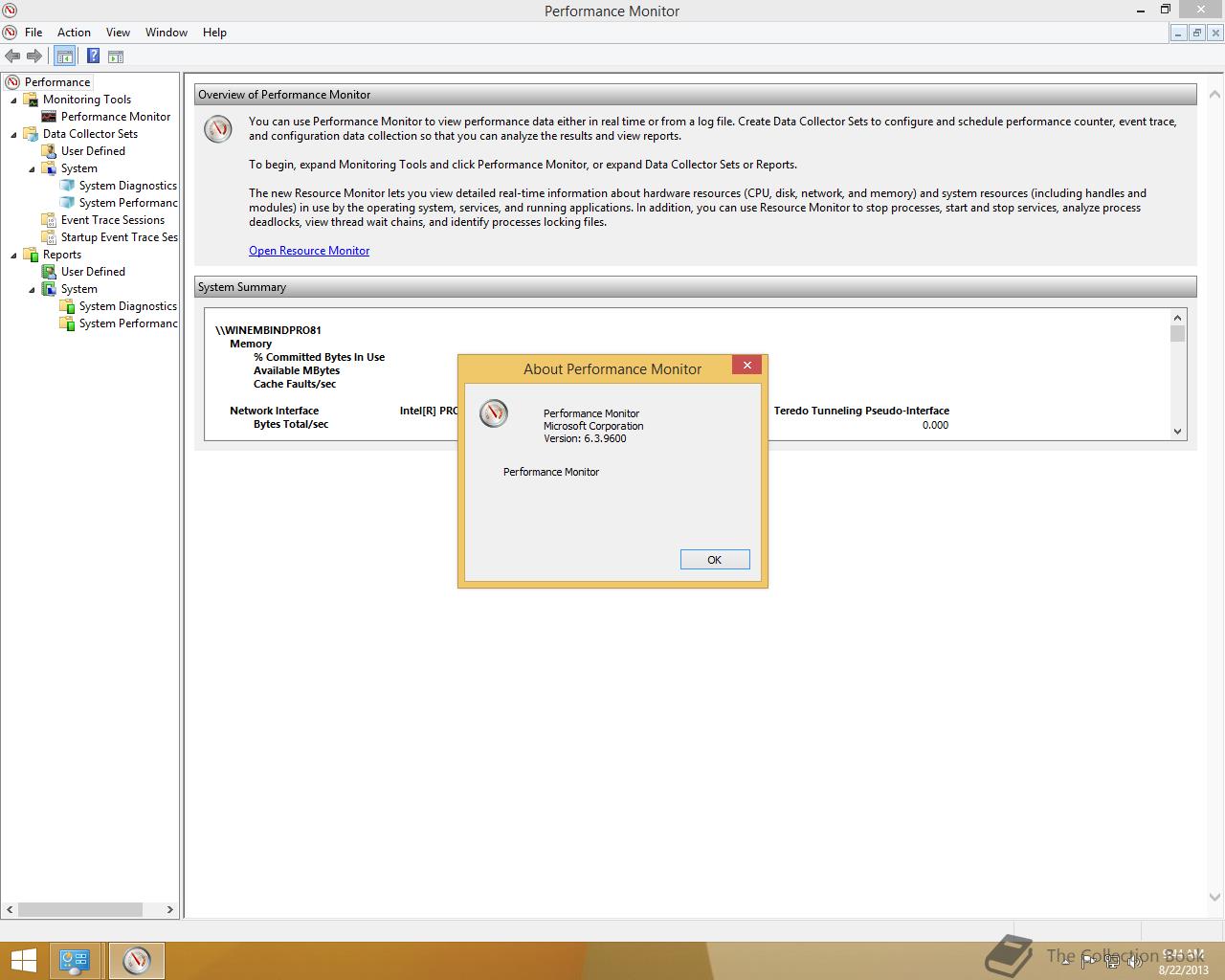Select Event Trace Sessions in the tree
Screen dimensions: 1225x980
[x=113, y=220]
